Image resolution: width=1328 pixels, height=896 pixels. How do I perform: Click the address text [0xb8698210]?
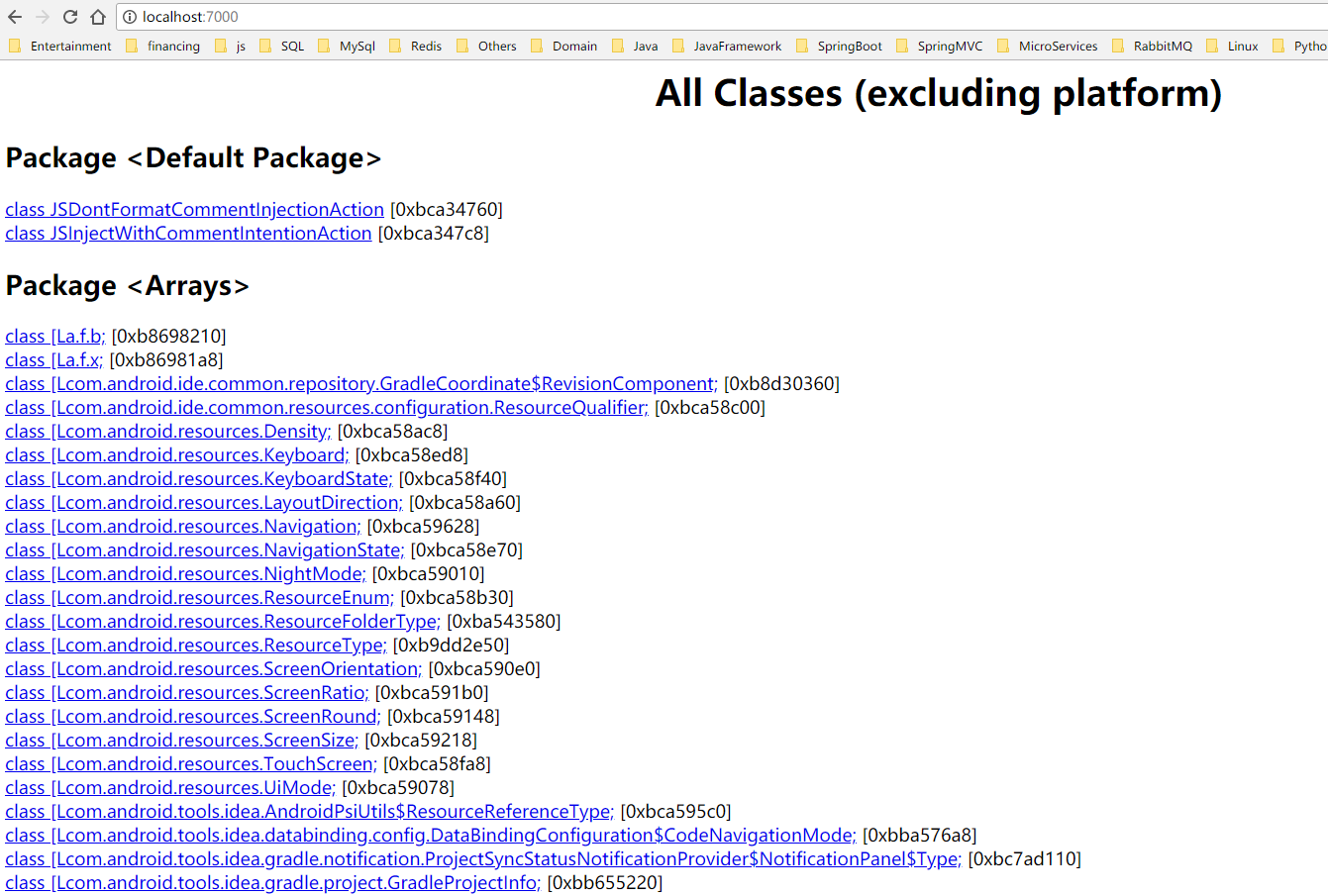[169, 337]
